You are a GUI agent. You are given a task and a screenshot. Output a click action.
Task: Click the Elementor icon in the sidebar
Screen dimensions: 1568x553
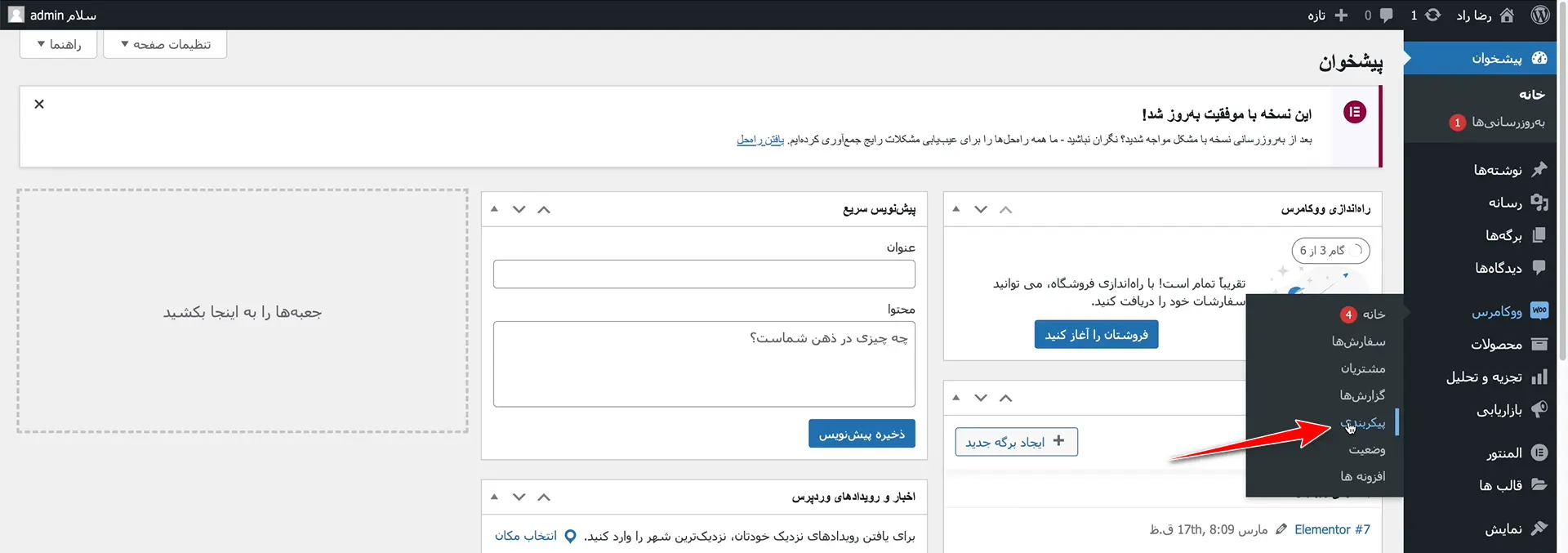(x=1539, y=453)
